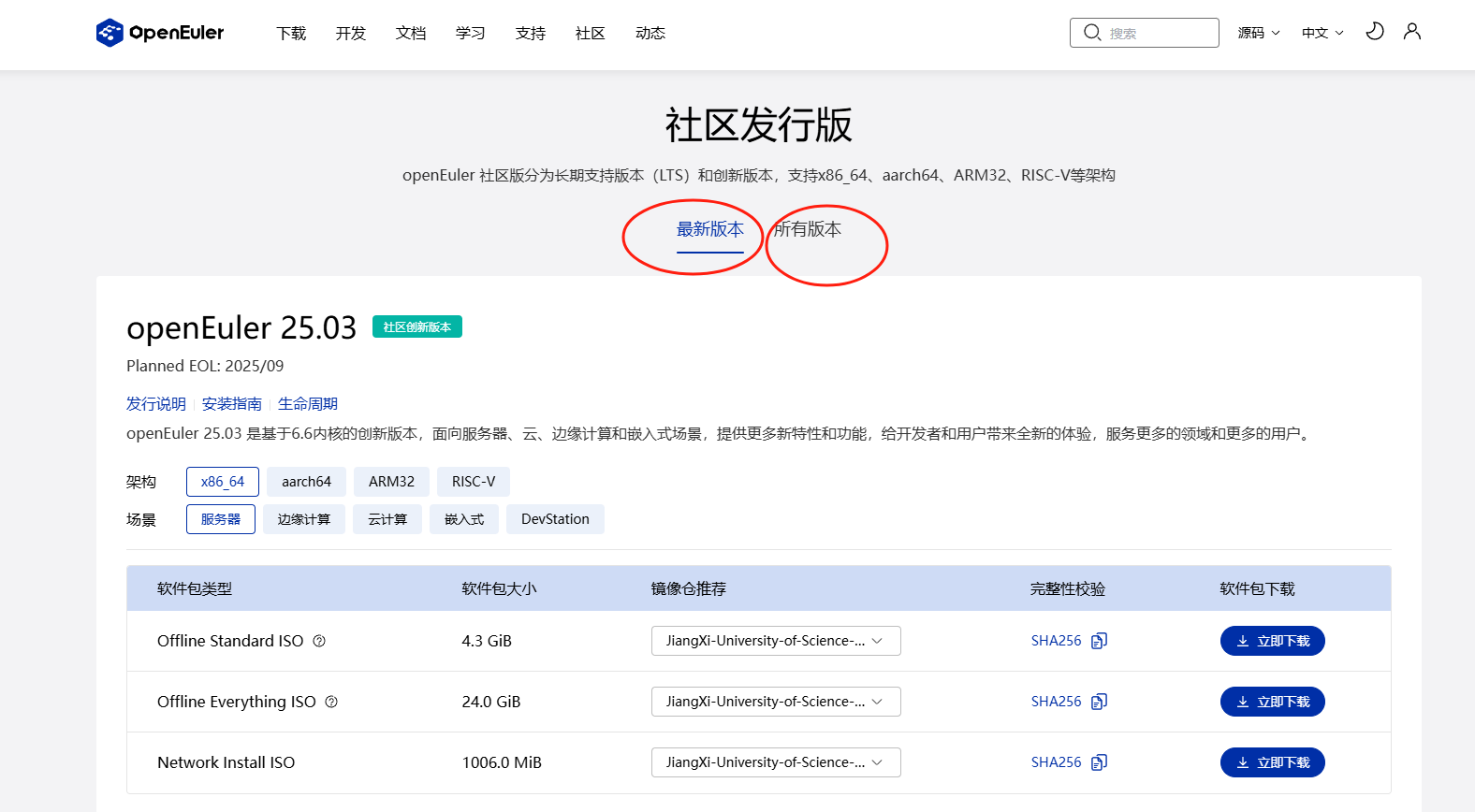Select the DevStation scenario

555,519
